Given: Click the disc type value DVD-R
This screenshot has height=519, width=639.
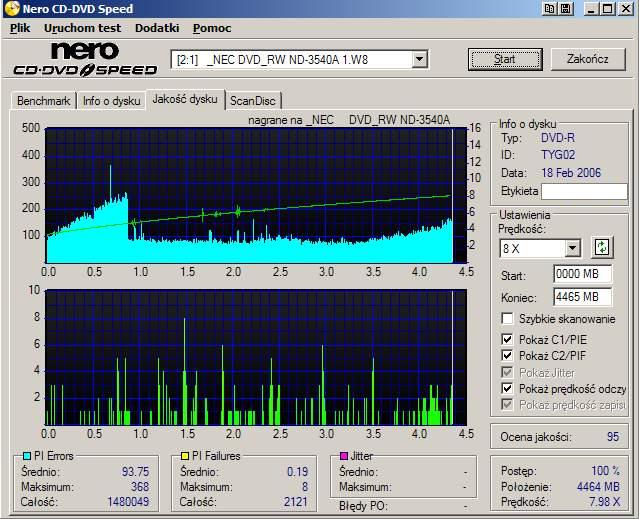Looking at the screenshot, I should pos(557,138).
